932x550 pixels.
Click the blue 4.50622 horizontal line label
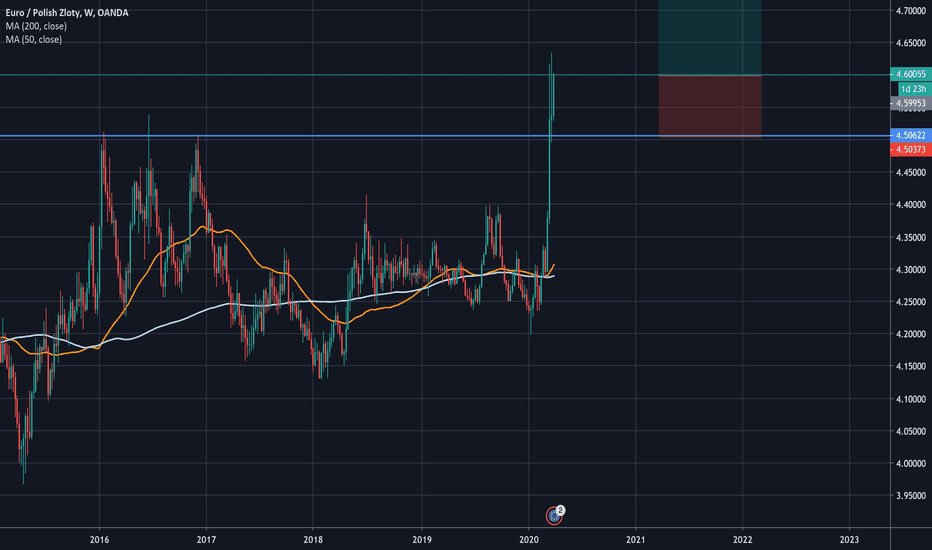point(911,136)
